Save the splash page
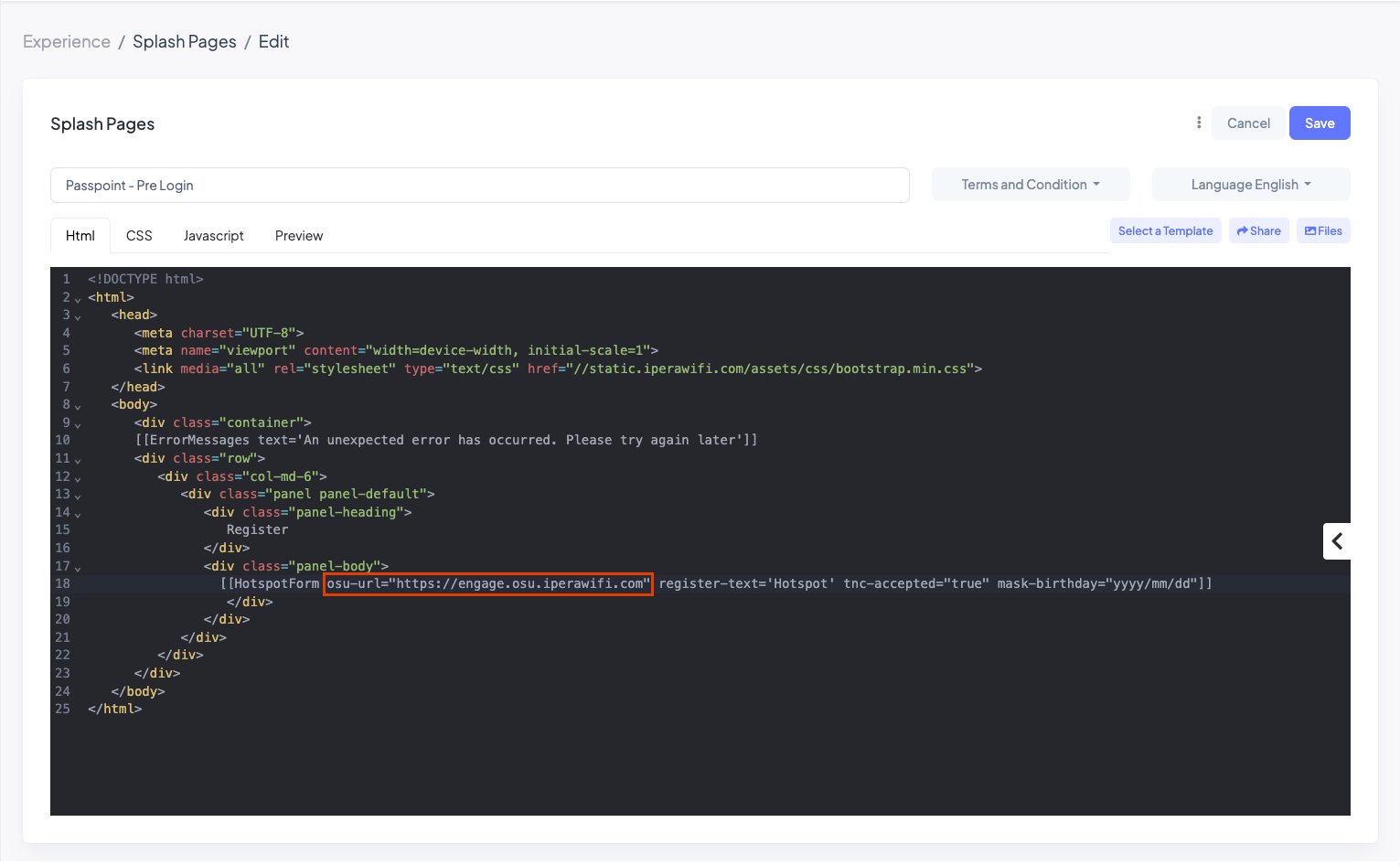 point(1320,123)
